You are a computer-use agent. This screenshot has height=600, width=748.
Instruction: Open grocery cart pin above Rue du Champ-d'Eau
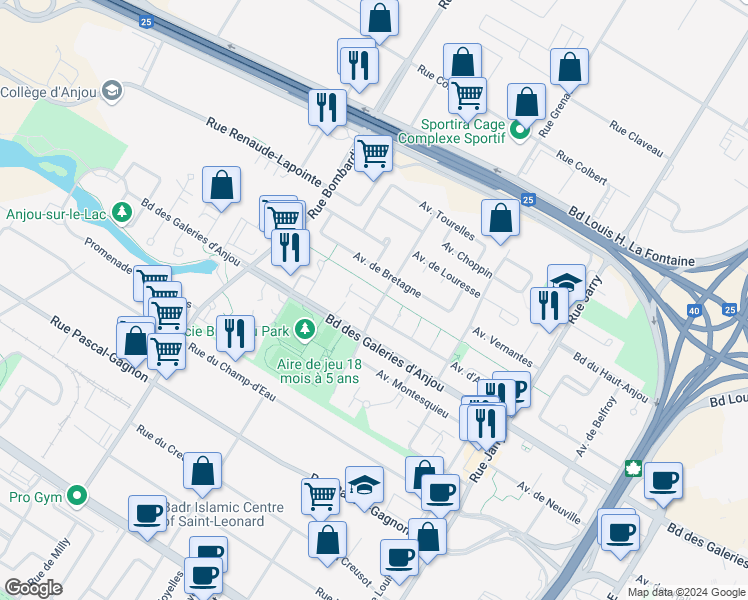[x=166, y=355]
